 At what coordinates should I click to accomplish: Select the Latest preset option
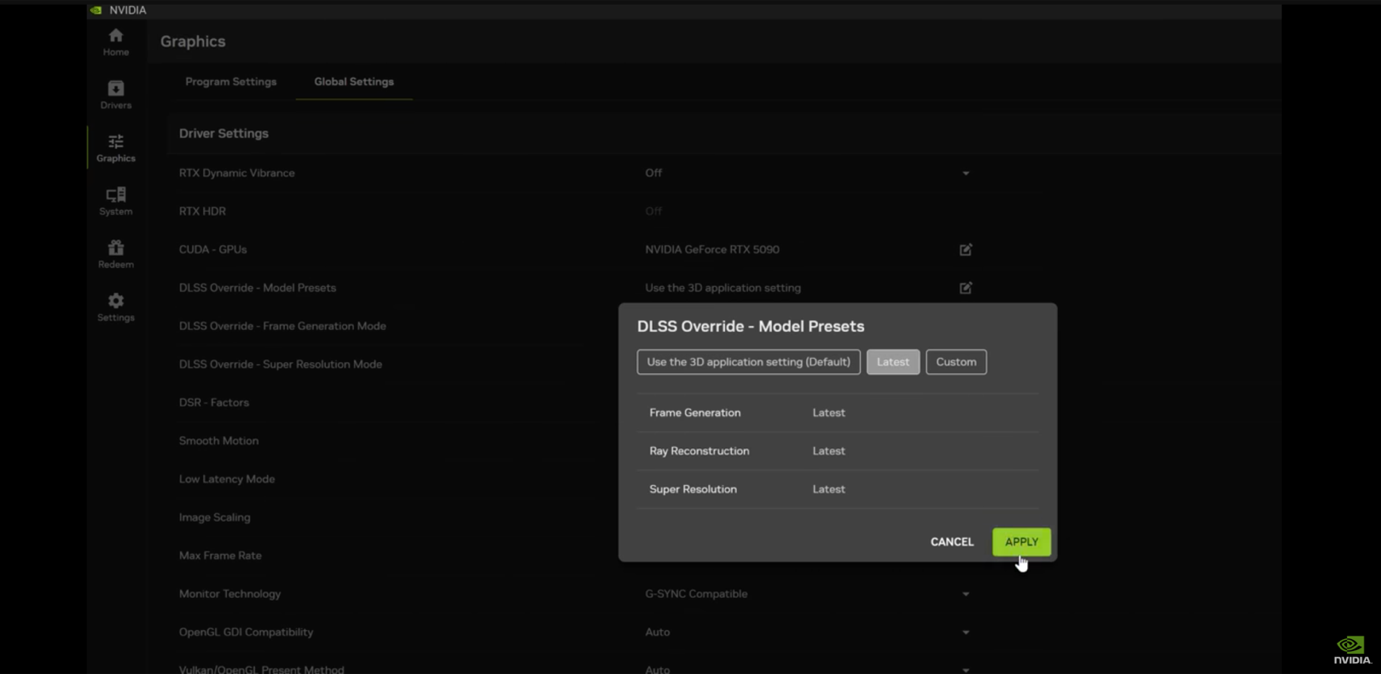coord(892,362)
